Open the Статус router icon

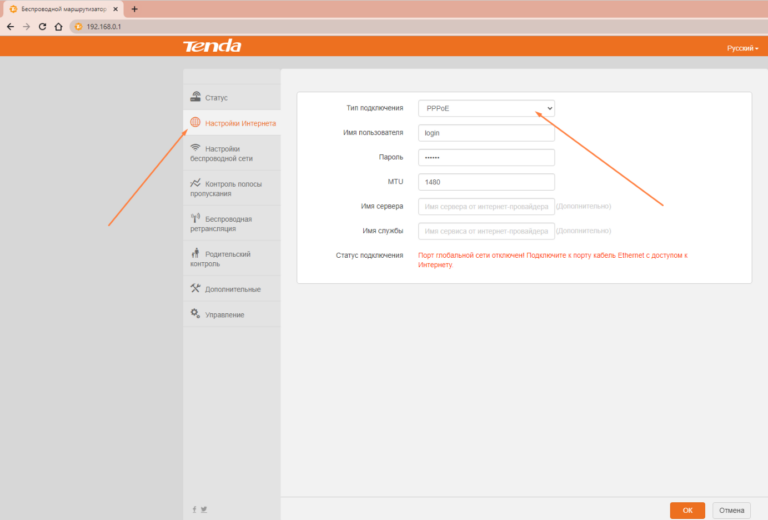196,97
